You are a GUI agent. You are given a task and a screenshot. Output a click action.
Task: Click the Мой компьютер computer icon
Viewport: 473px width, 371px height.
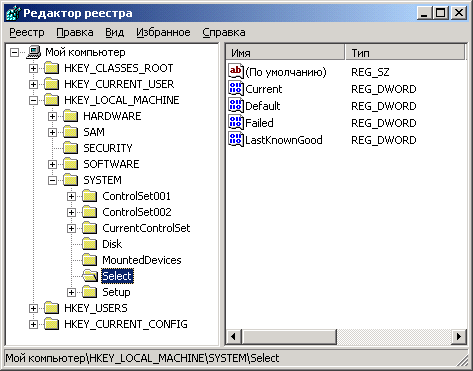(34, 52)
